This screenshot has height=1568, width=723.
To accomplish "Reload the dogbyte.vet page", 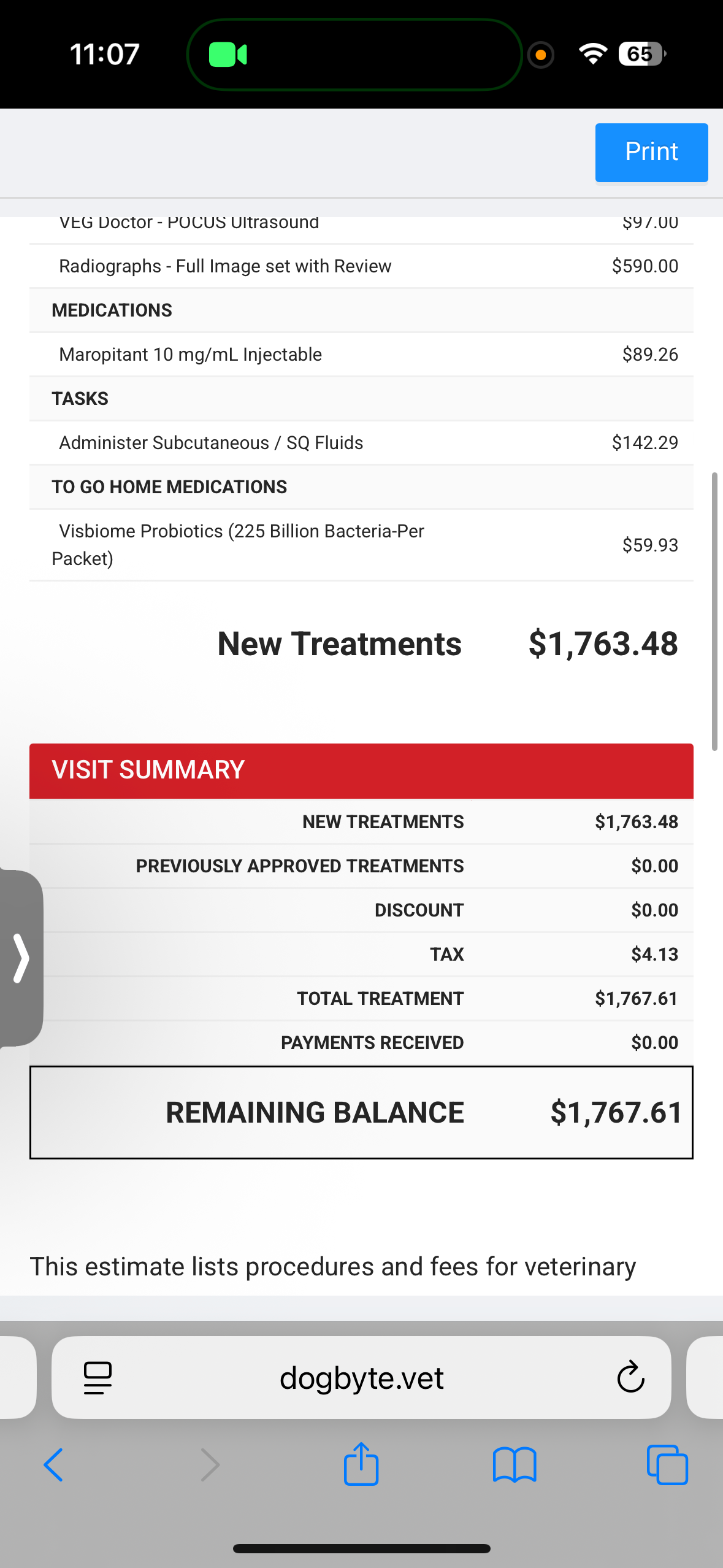I will point(630,1377).
